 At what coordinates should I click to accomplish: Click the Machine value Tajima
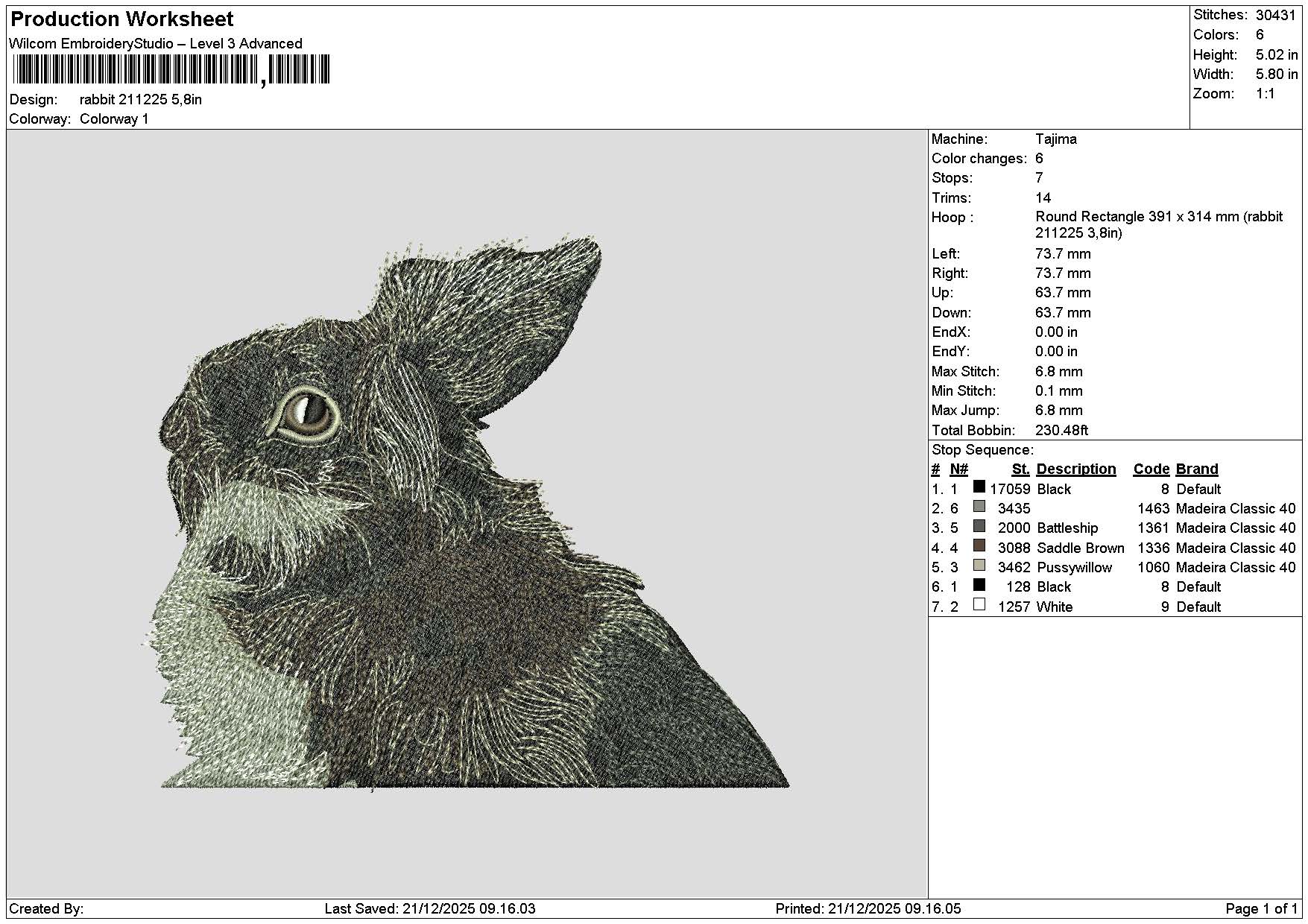click(1055, 139)
